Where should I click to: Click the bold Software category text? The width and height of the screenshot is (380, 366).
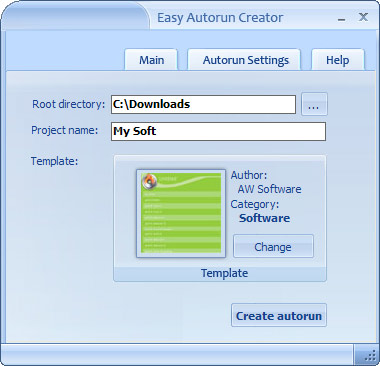tap(264, 218)
